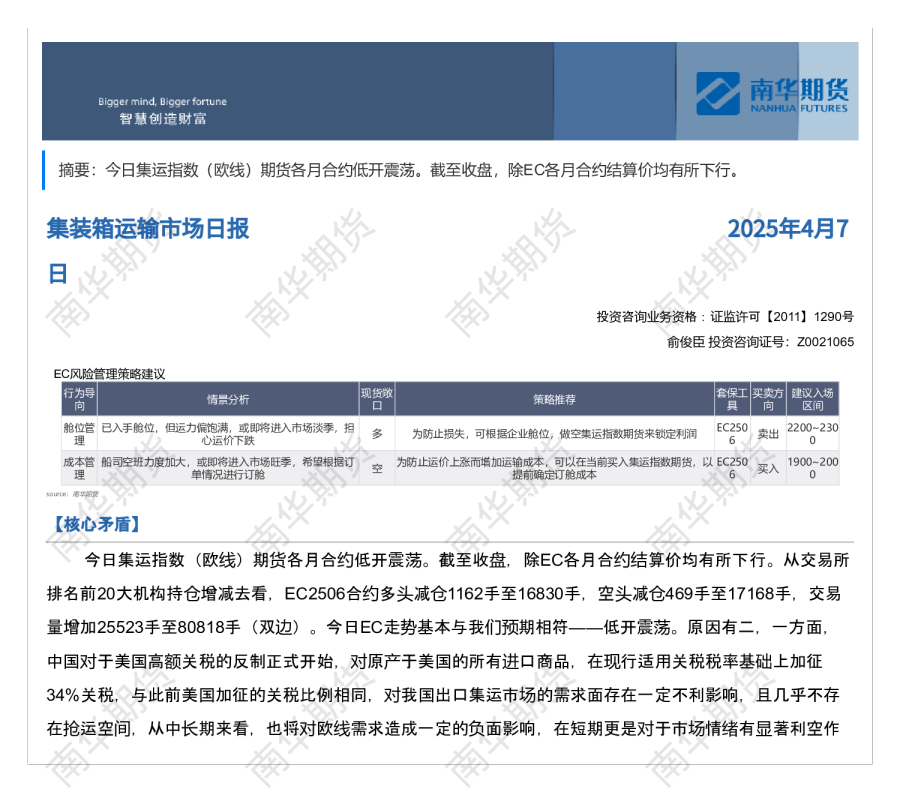This screenshot has width=900, height=792.
Task: Click the "Bigger mind, Bigger fortune" slogan
Action: [162, 102]
